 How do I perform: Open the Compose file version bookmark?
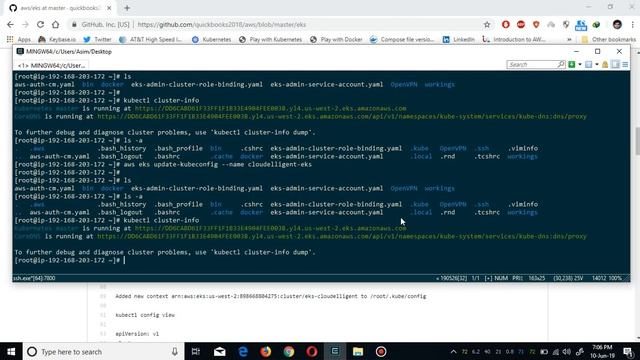point(402,39)
